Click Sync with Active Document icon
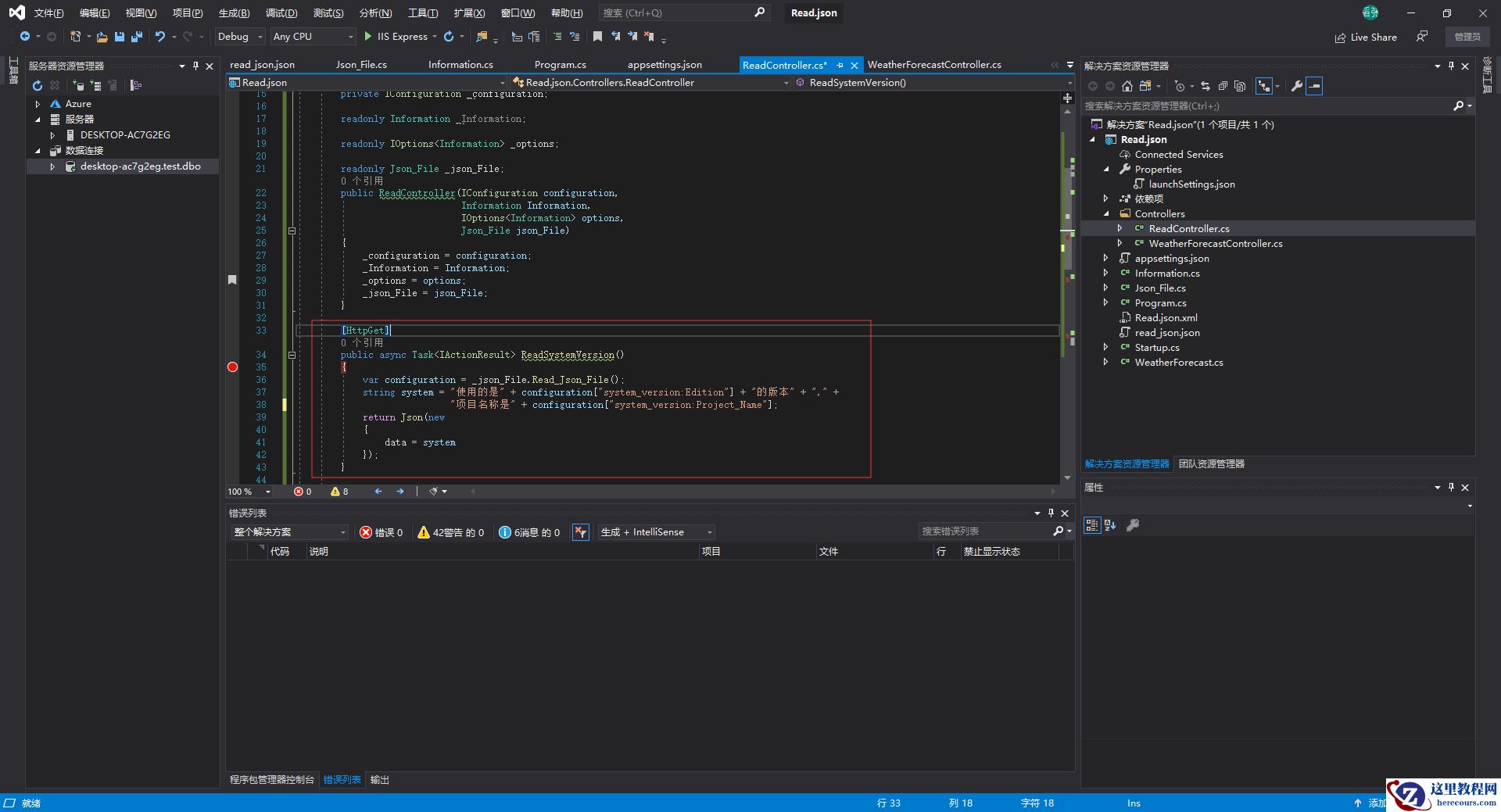This screenshot has width=1501, height=812. [1205, 86]
